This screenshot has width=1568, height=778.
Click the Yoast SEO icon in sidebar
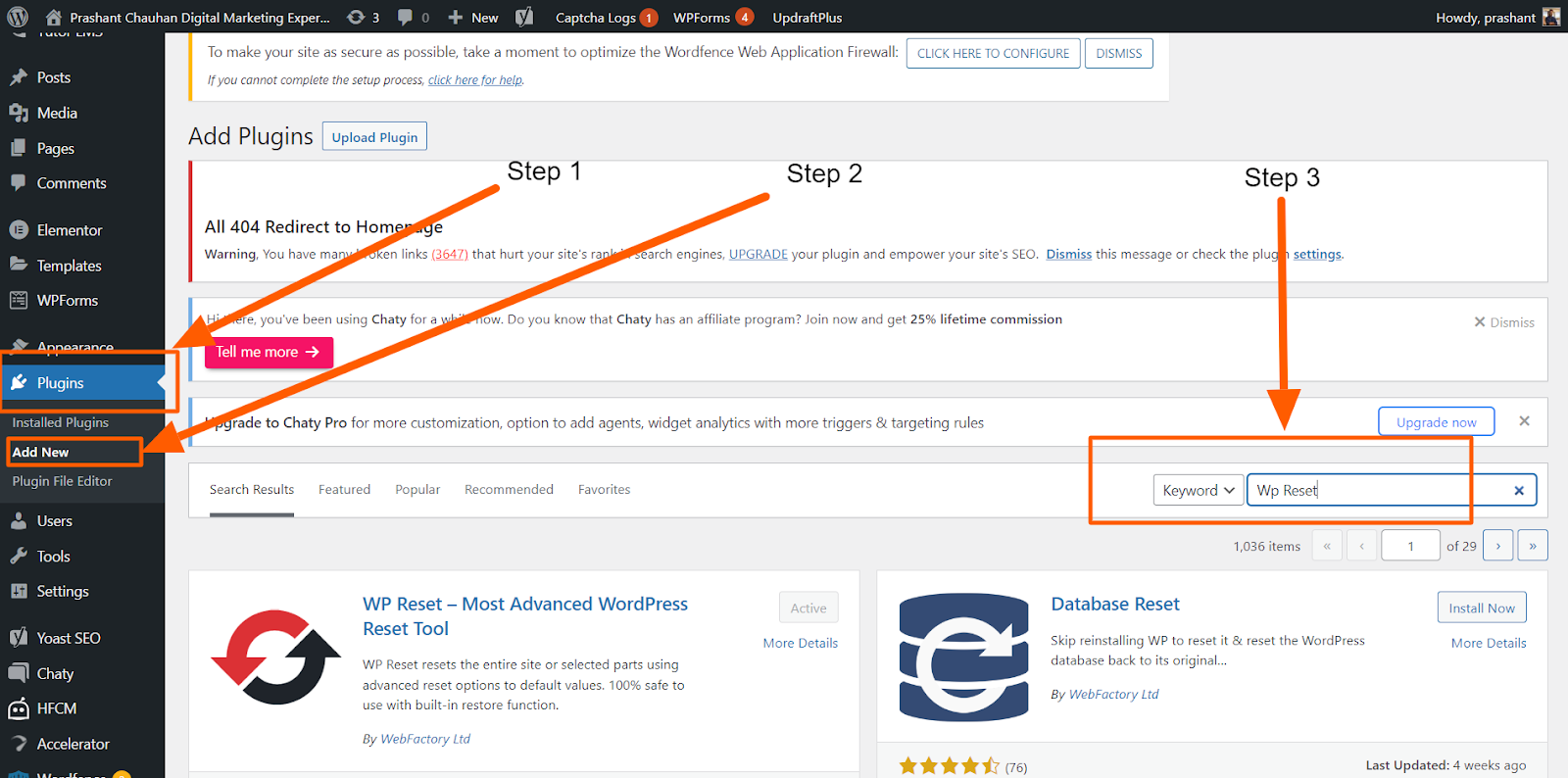(19, 638)
